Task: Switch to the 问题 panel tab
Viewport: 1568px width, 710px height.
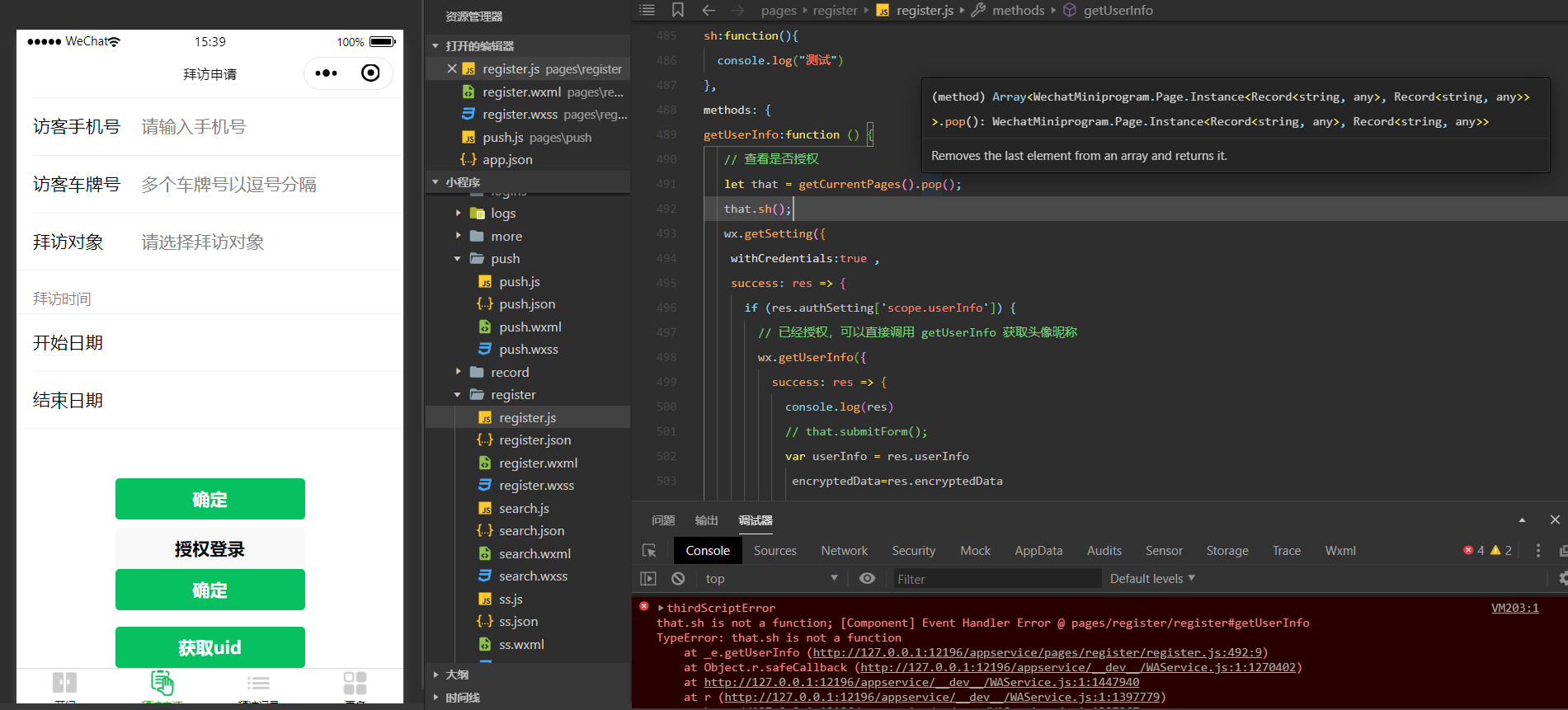Action: pyautogui.click(x=663, y=520)
